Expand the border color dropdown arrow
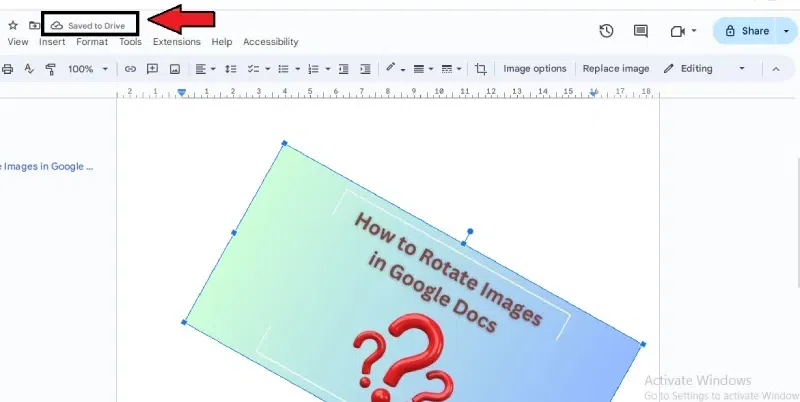 point(403,69)
